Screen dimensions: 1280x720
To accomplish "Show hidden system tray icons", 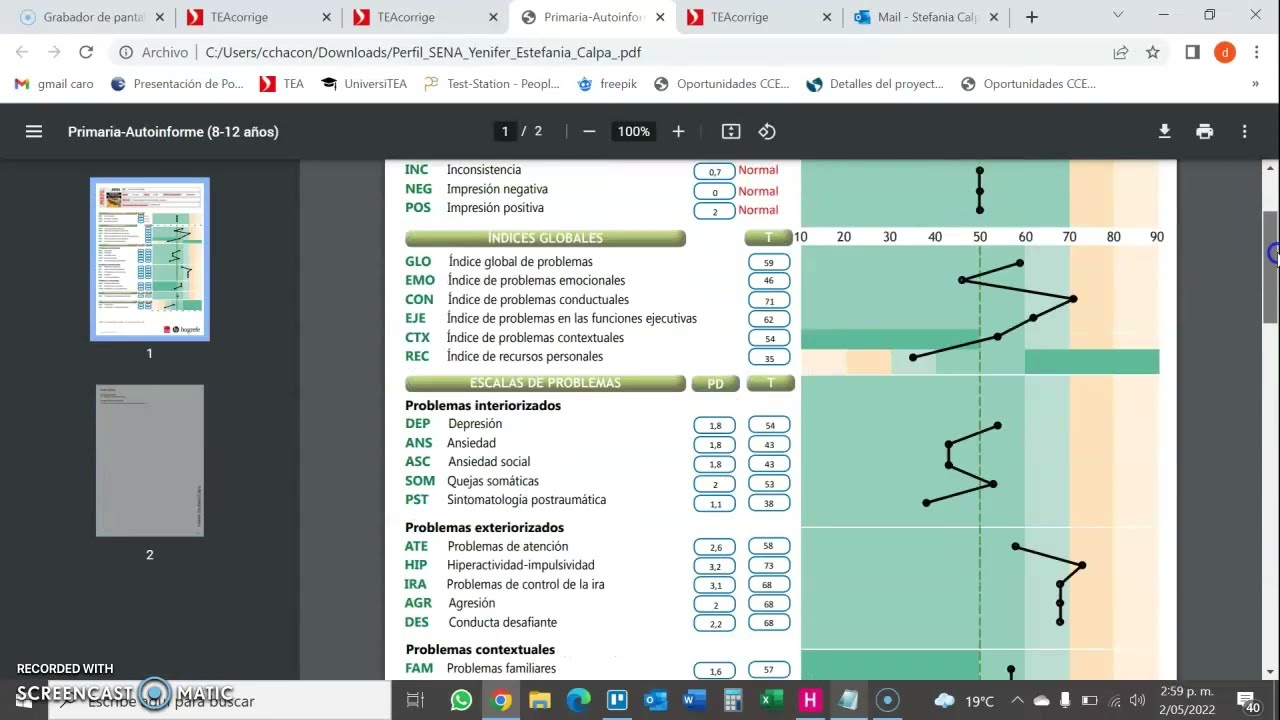I will 1016,700.
